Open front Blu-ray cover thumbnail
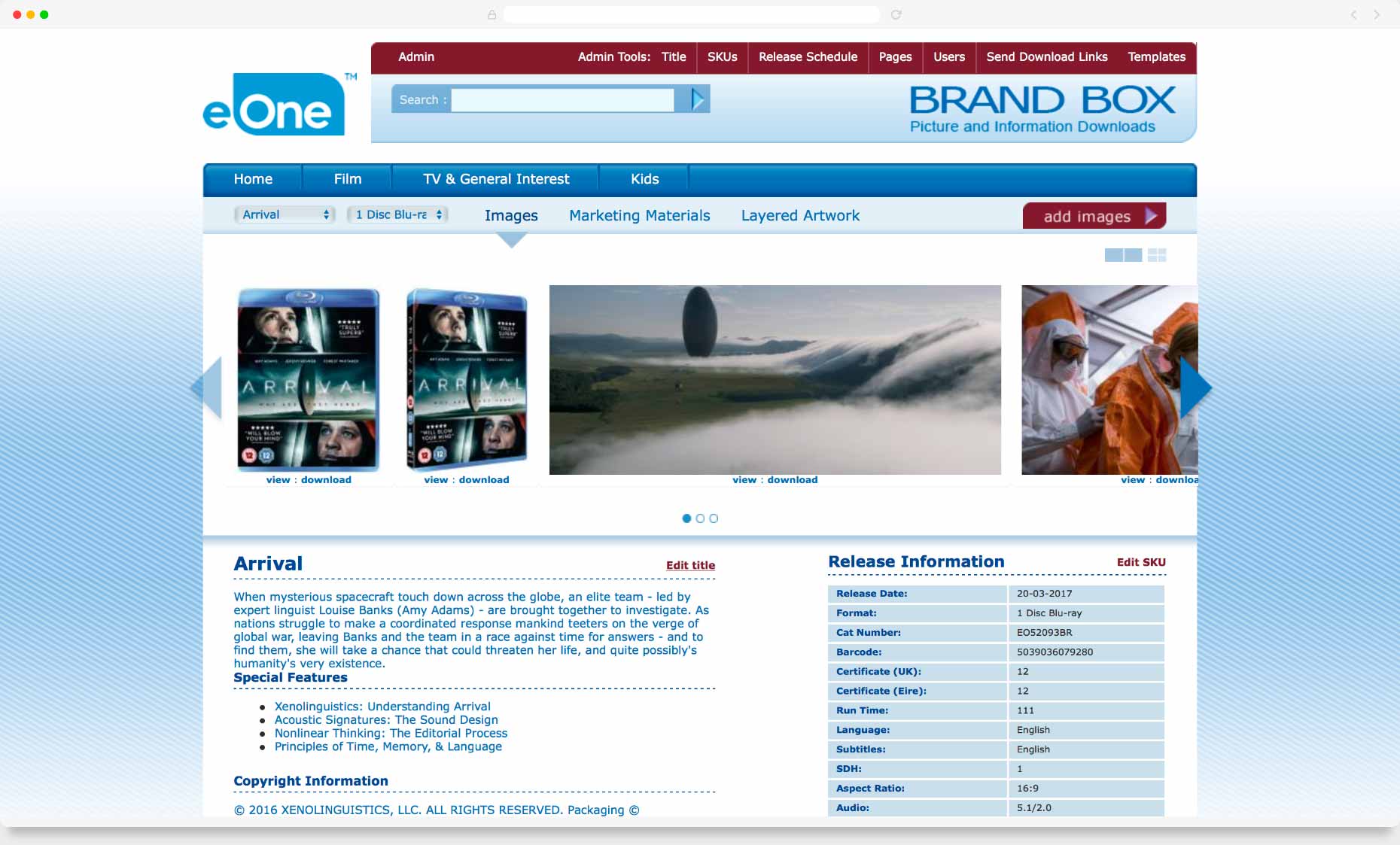The height and width of the screenshot is (845, 1400). tap(309, 380)
